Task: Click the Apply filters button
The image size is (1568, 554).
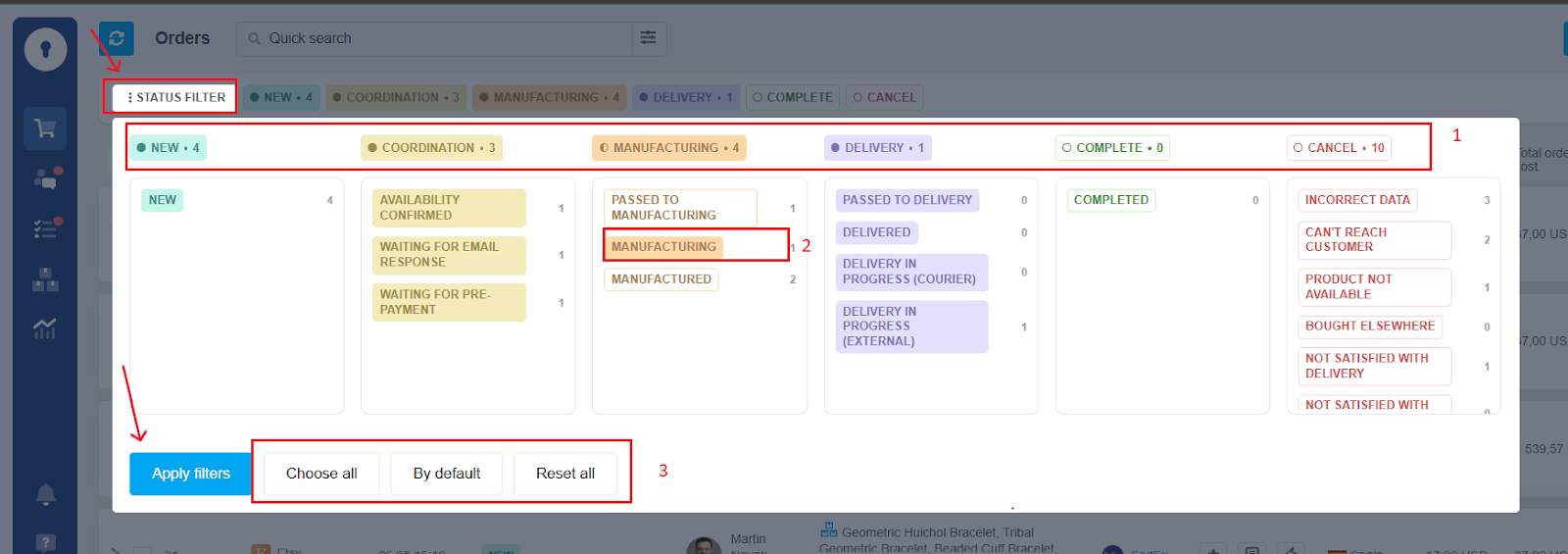Action: tap(191, 474)
